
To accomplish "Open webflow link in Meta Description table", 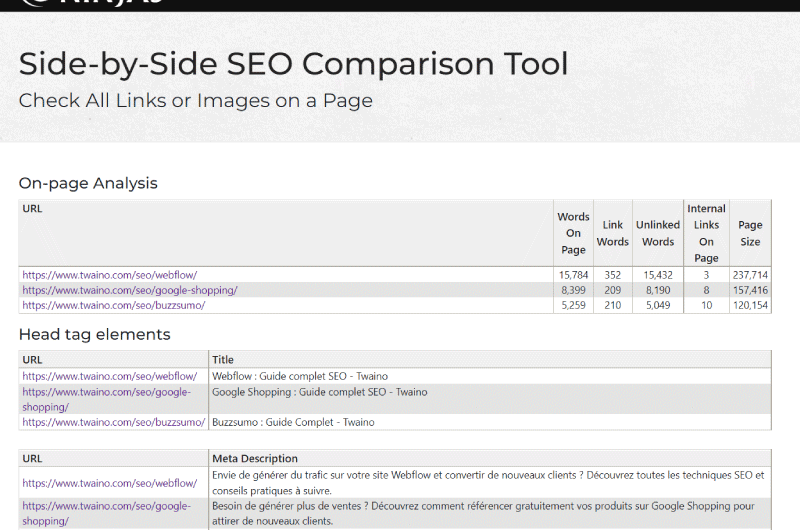I will click(x=109, y=483).
